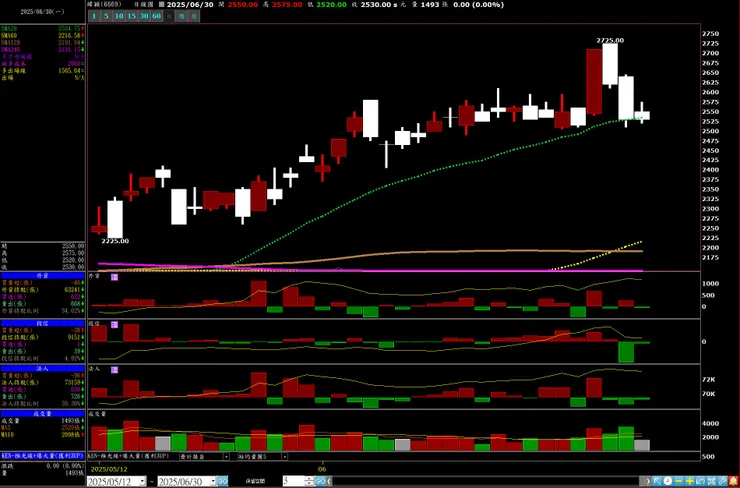The width and height of the screenshot is (740, 488).
Task: Click the left scroll arrow of the bottom scrollbar
Action: pyautogui.click(x=329, y=481)
